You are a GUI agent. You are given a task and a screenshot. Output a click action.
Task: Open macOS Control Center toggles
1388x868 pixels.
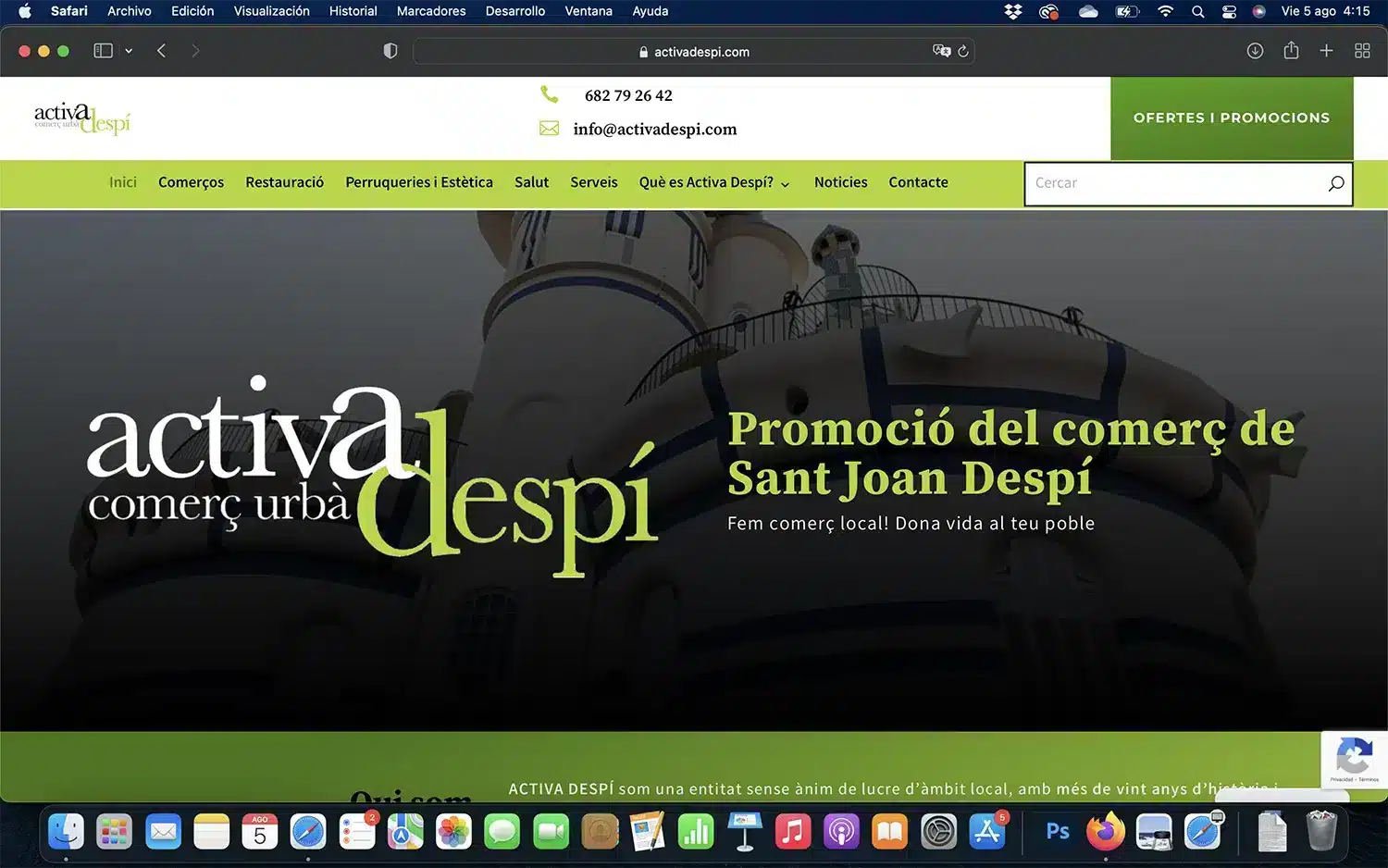click(x=1229, y=11)
